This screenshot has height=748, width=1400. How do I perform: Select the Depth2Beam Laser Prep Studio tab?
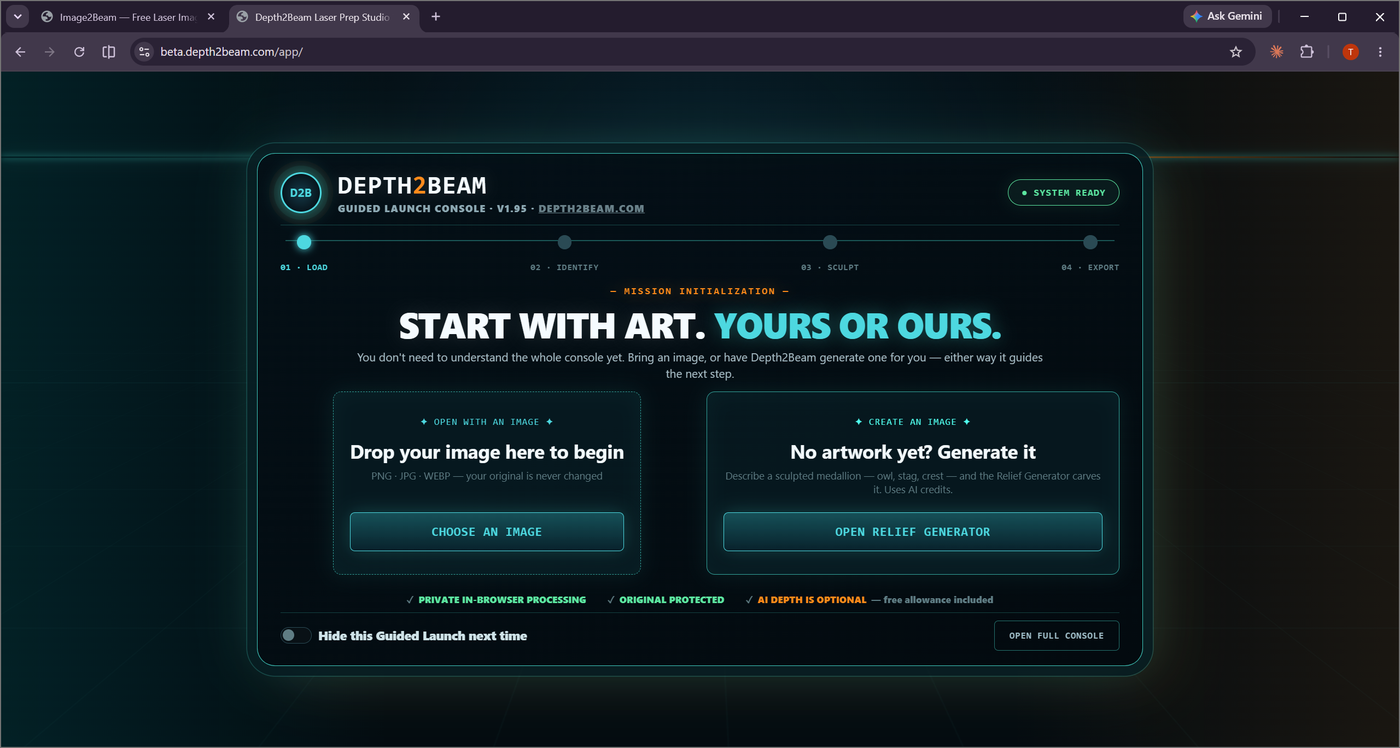[x=325, y=17]
